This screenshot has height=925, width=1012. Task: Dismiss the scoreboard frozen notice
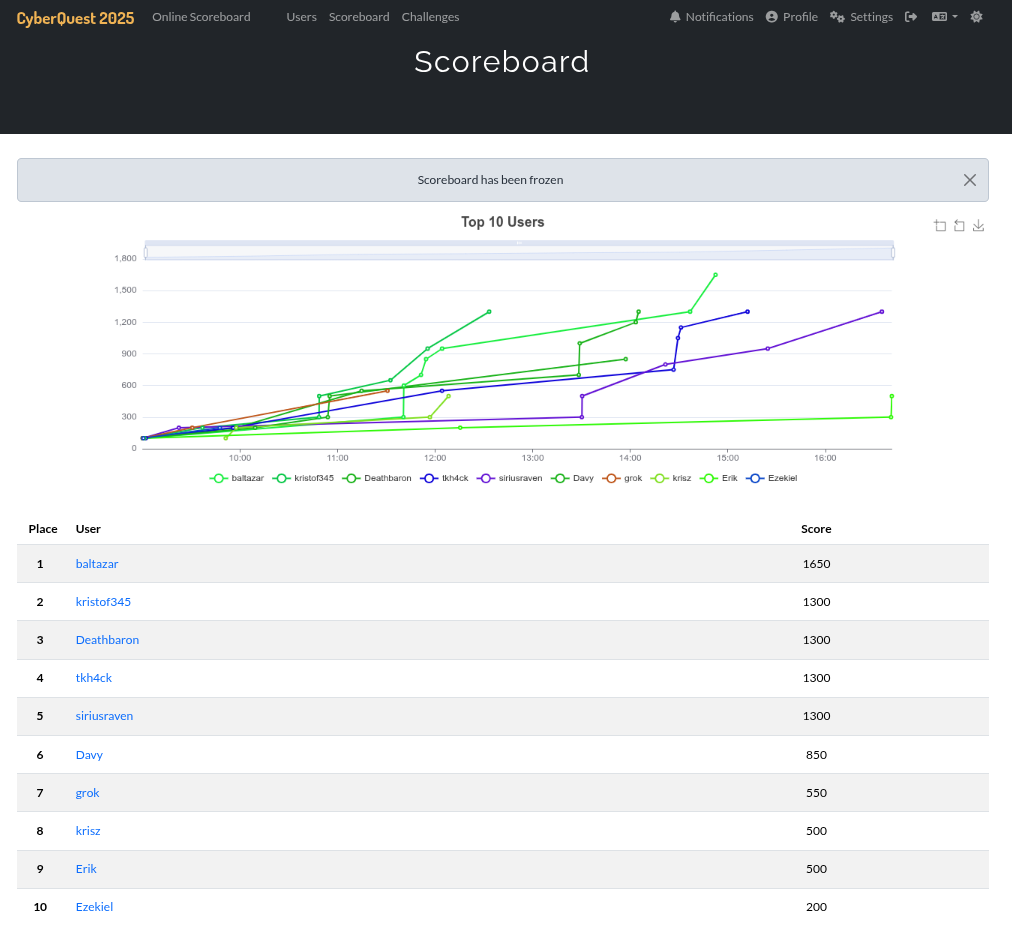[x=969, y=180]
